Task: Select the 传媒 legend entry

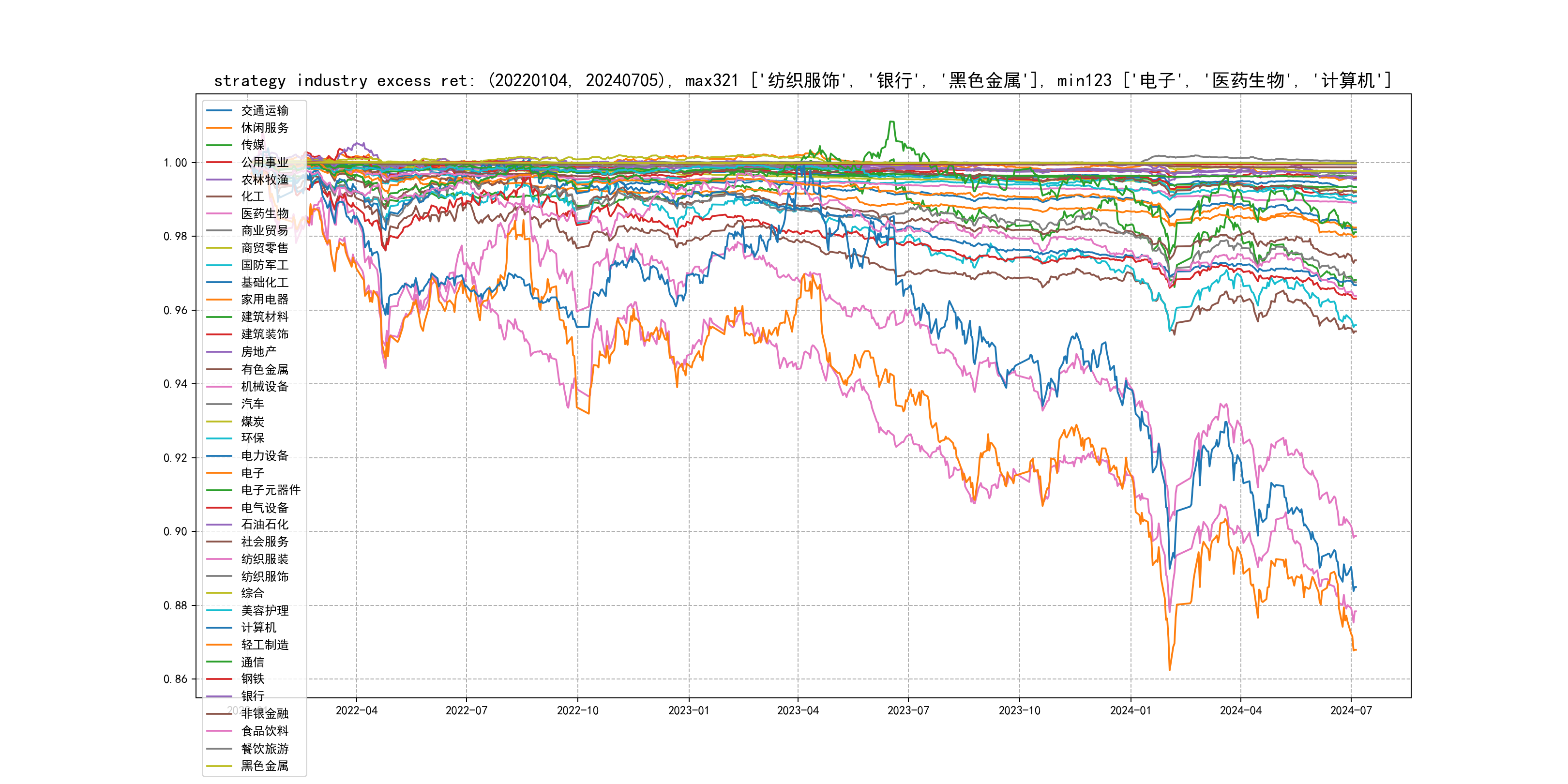Action: tap(253, 145)
